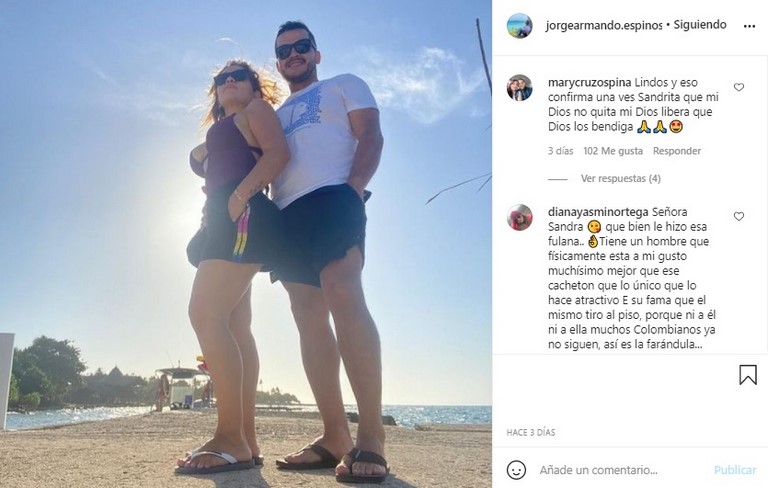Like dianayasminortega's comment with heart icon
The image size is (768, 488).
pos(739,217)
